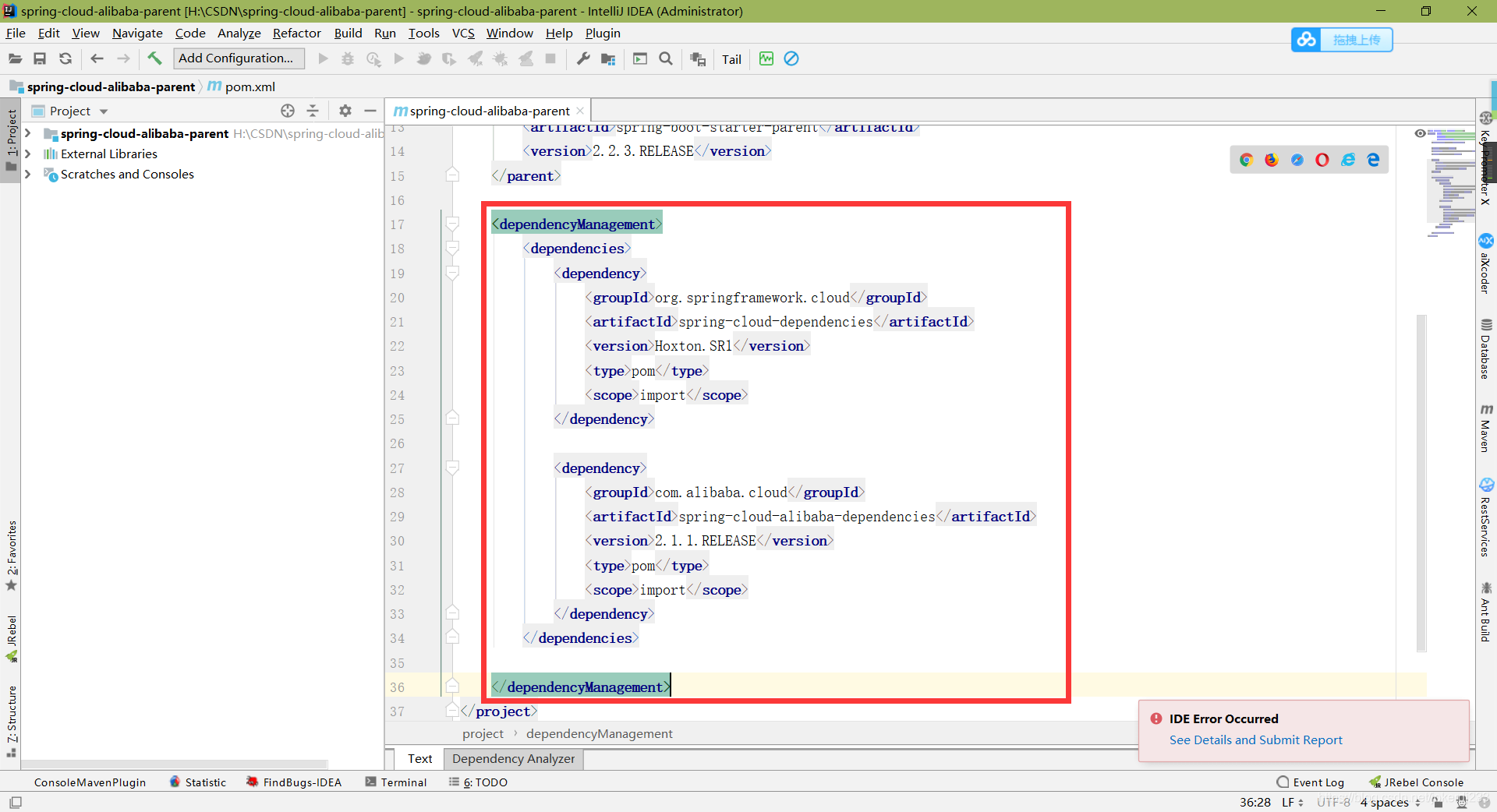Save all files via floppy disk icon

pos(40,58)
